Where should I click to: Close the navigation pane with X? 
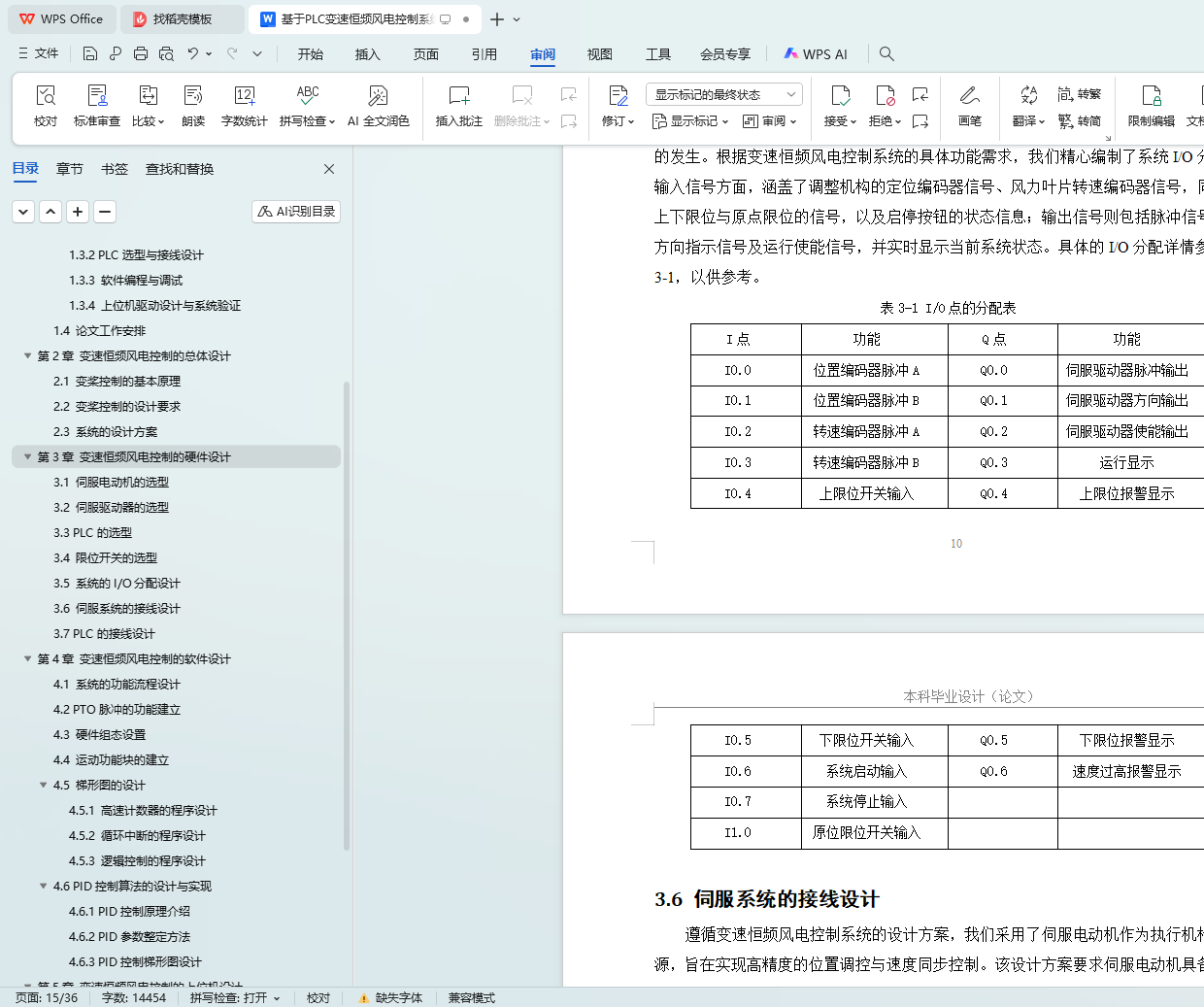329,169
